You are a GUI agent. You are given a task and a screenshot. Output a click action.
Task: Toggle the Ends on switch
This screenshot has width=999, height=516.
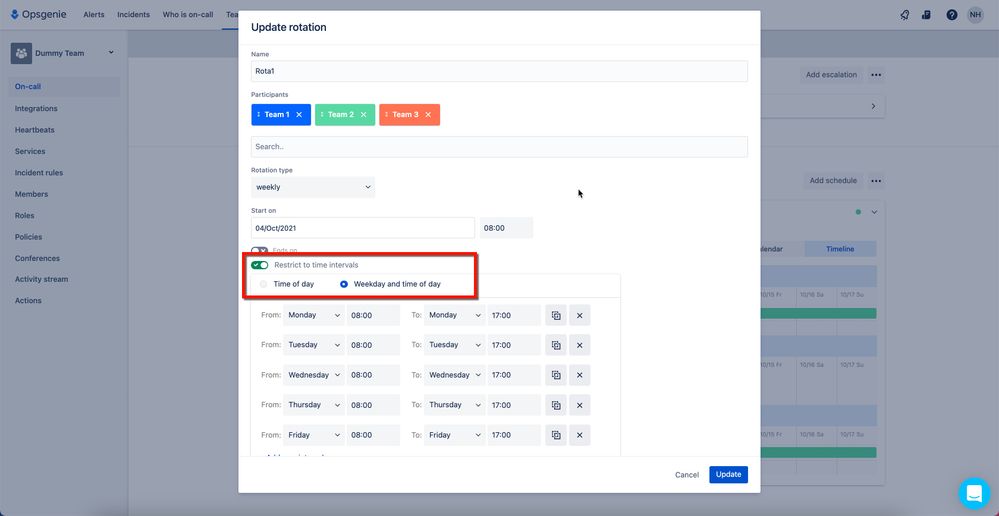click(x=260, y=251)
